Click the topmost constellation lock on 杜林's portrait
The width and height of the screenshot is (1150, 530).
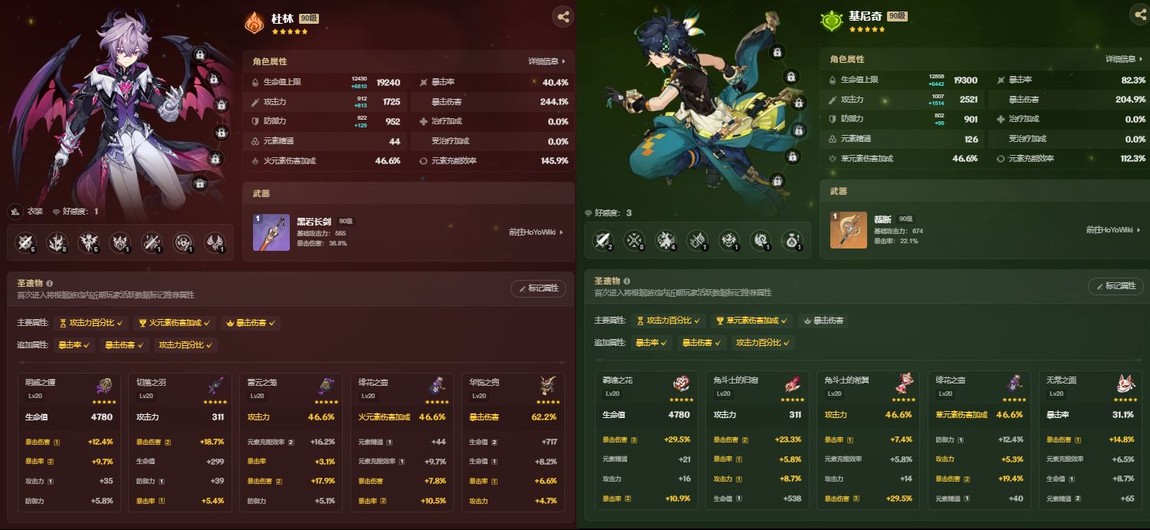point(199,54)
